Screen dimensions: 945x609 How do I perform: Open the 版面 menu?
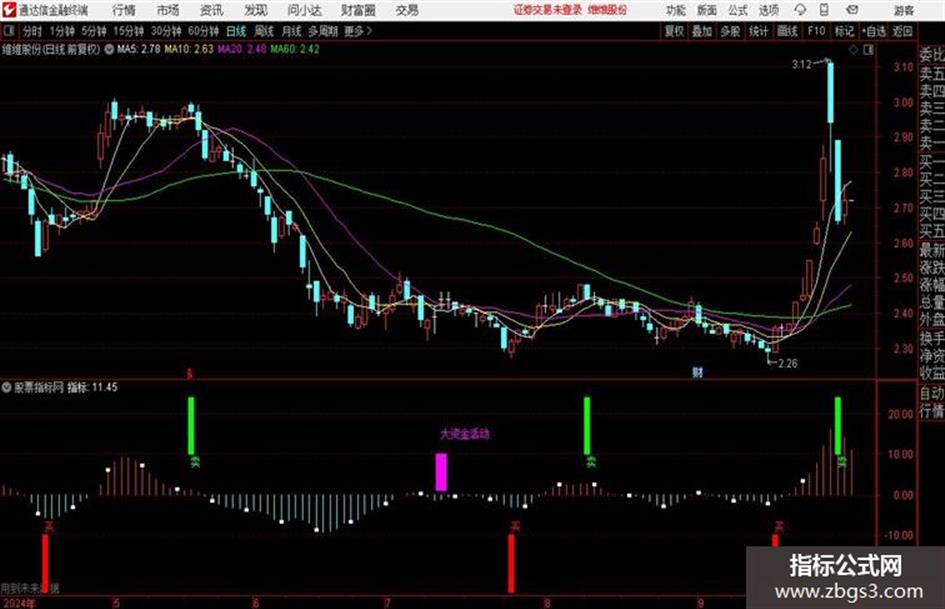click(706, 10)
